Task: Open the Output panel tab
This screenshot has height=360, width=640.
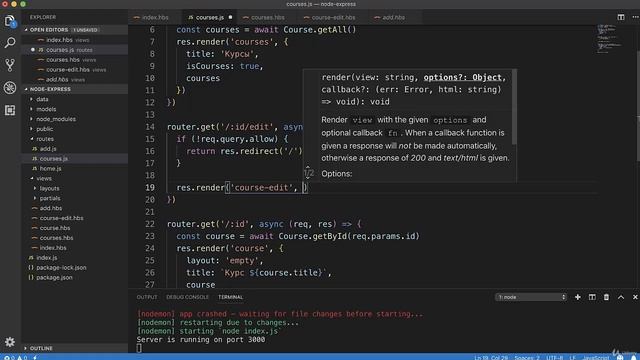Action: (x=147, y=297)
